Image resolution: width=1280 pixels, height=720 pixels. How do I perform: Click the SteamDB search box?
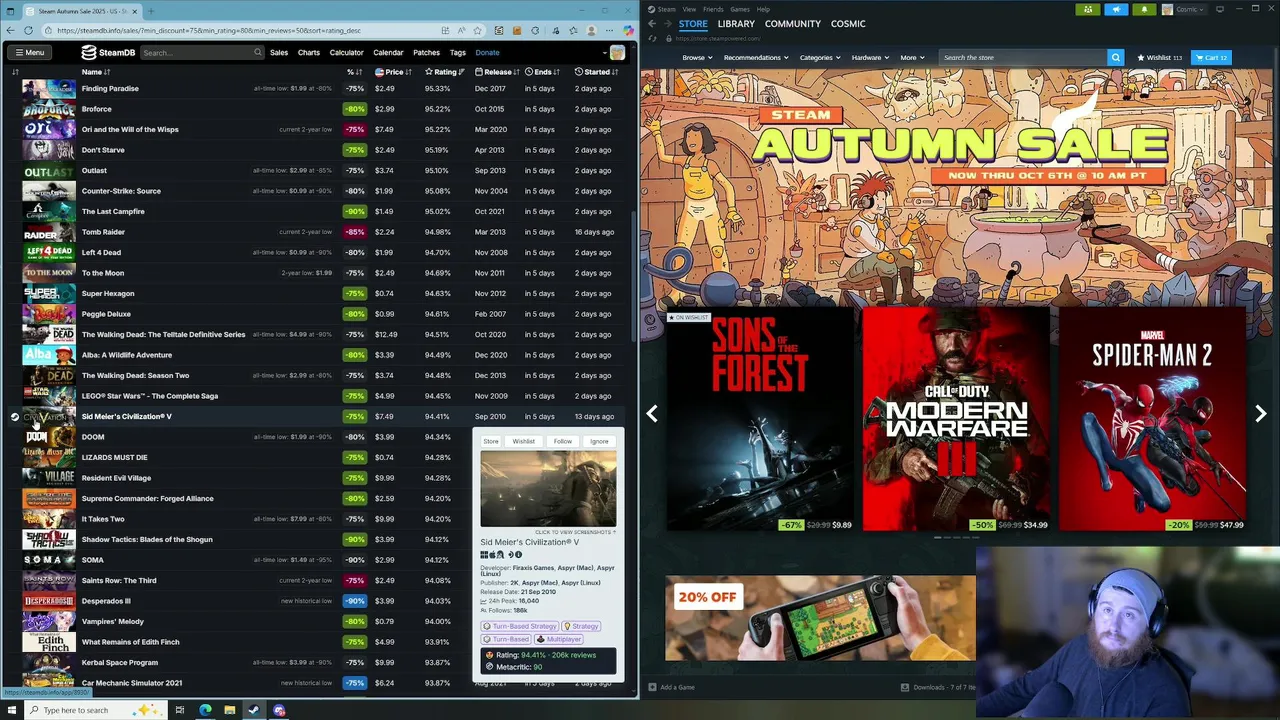[201, 52]
